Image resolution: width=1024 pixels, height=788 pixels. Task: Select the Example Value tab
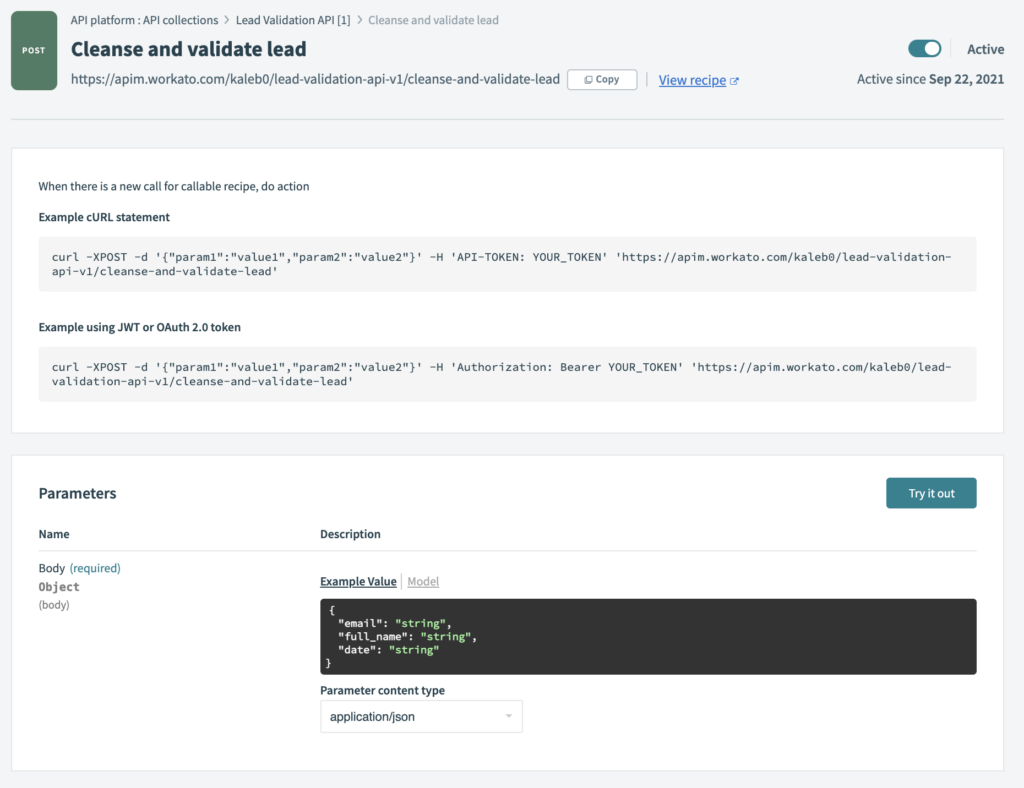click(358, 581)
